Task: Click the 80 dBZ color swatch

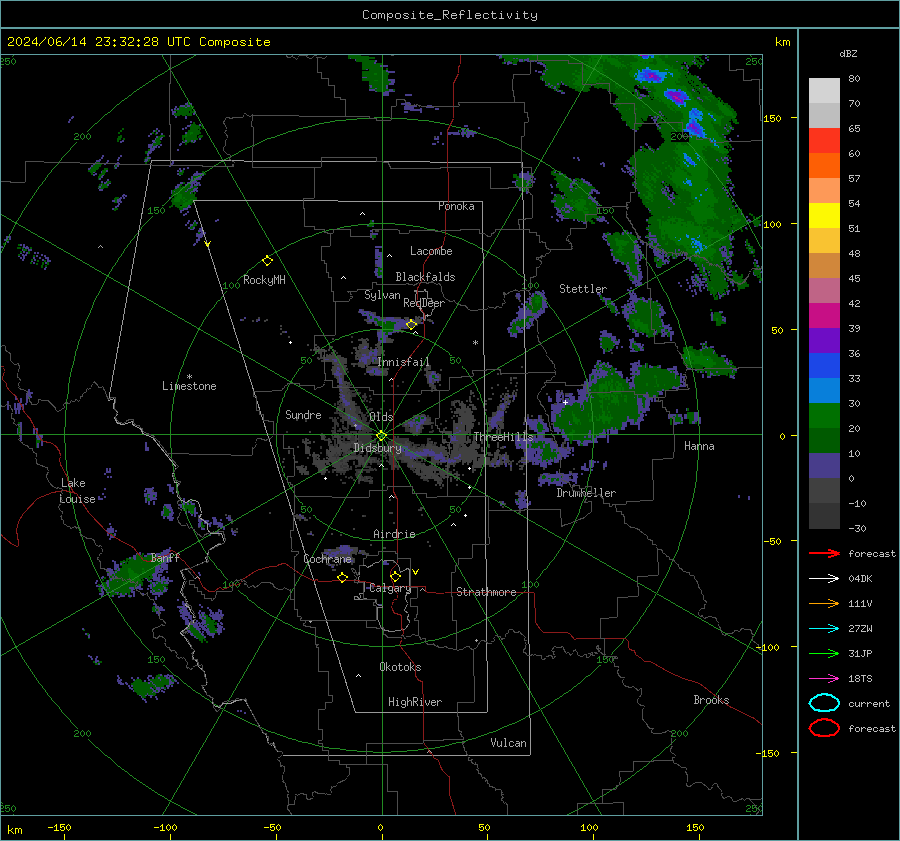Action: (824, 90)
